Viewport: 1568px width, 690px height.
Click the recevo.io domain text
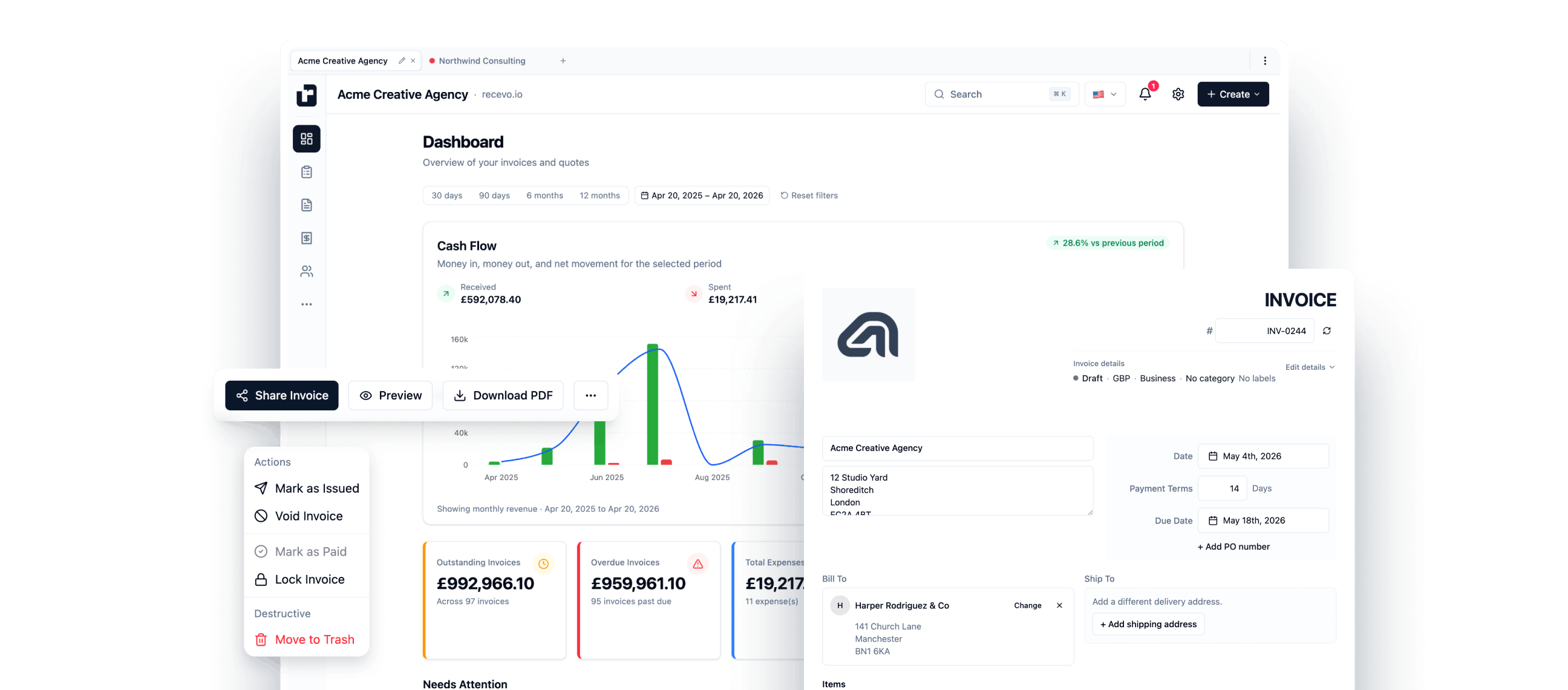click(x=501, y=94)
